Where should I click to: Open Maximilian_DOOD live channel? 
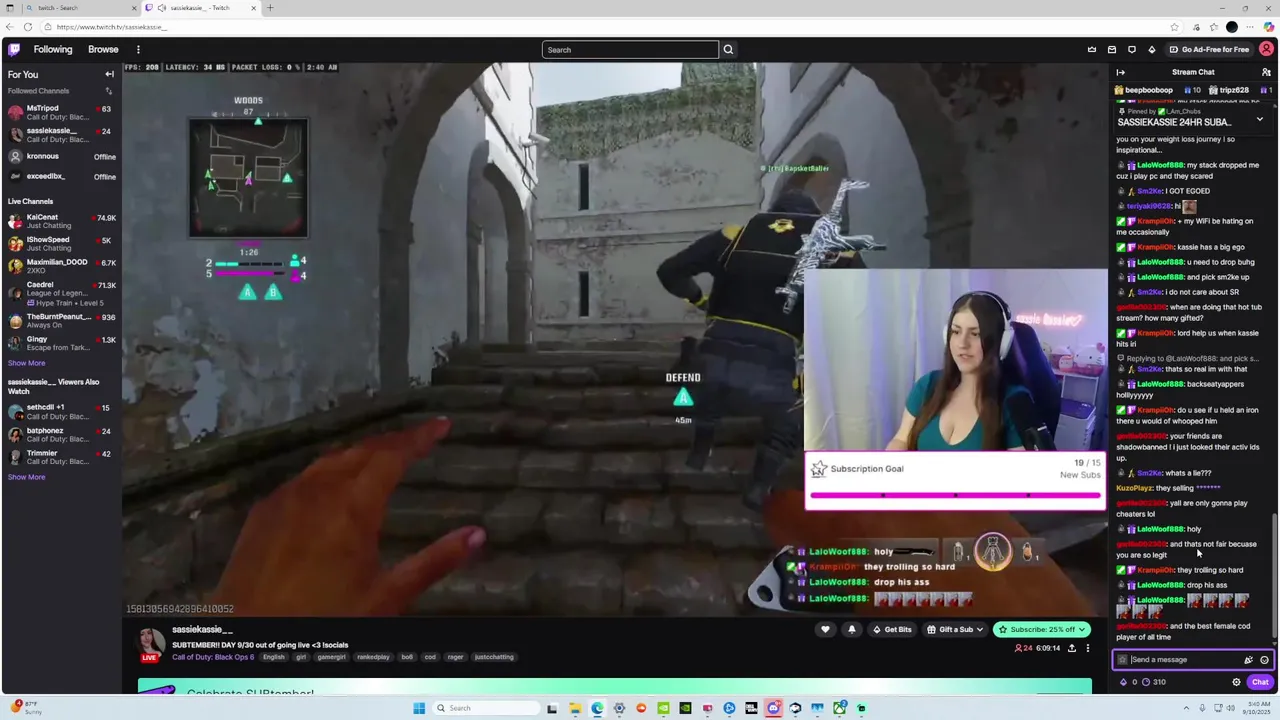pos(60,265)
